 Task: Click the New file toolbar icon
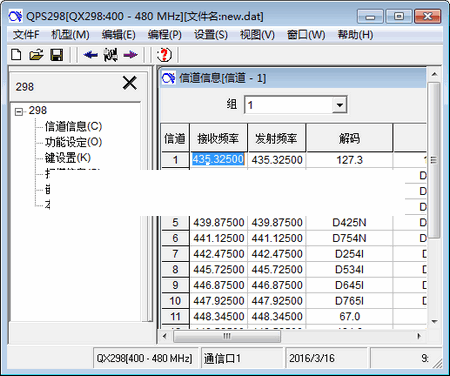tap(16, 55)
